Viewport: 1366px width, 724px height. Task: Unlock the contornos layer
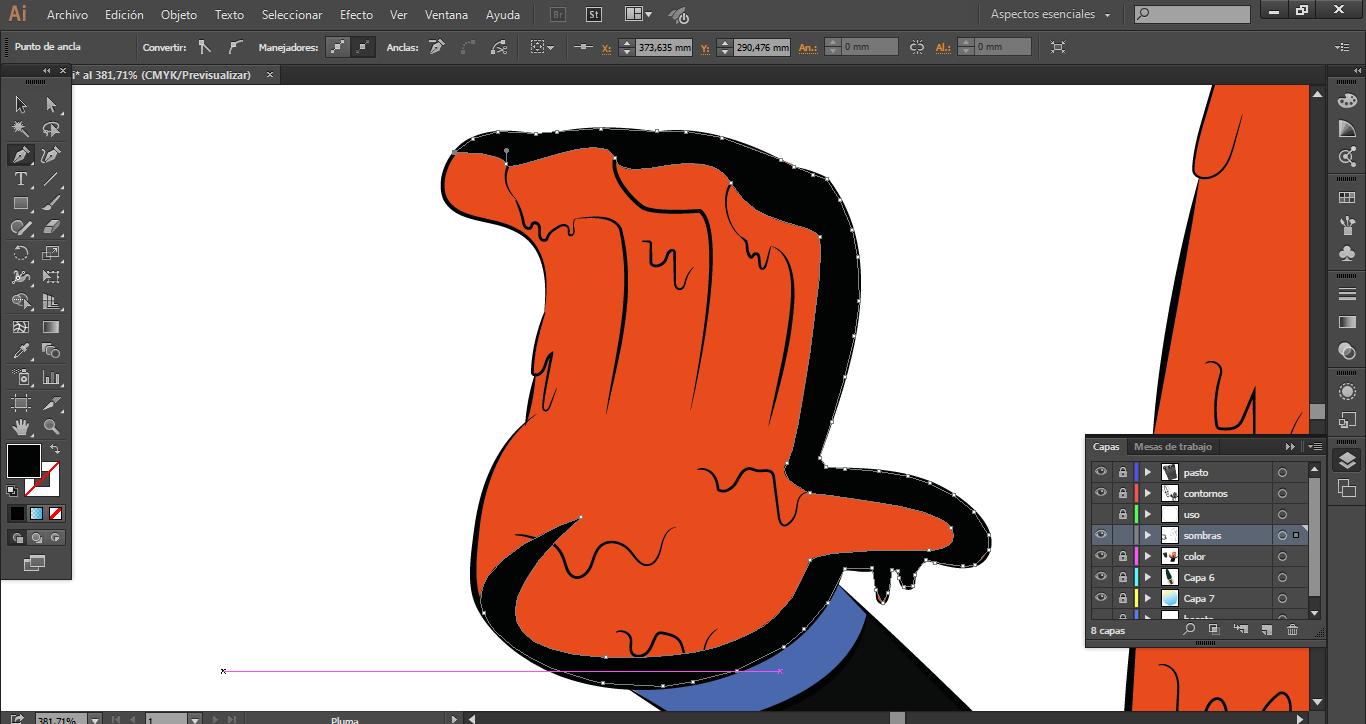point(1123,493)
